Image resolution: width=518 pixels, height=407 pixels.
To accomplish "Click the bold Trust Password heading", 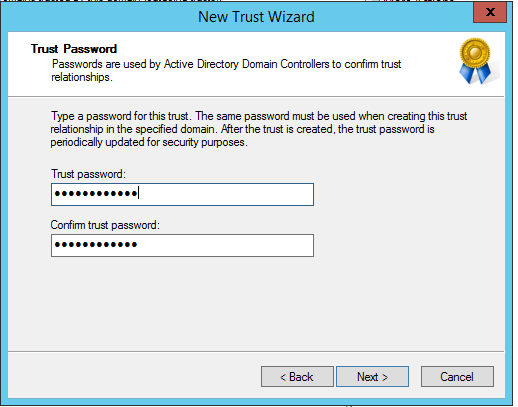I will (x=74, y=49).
